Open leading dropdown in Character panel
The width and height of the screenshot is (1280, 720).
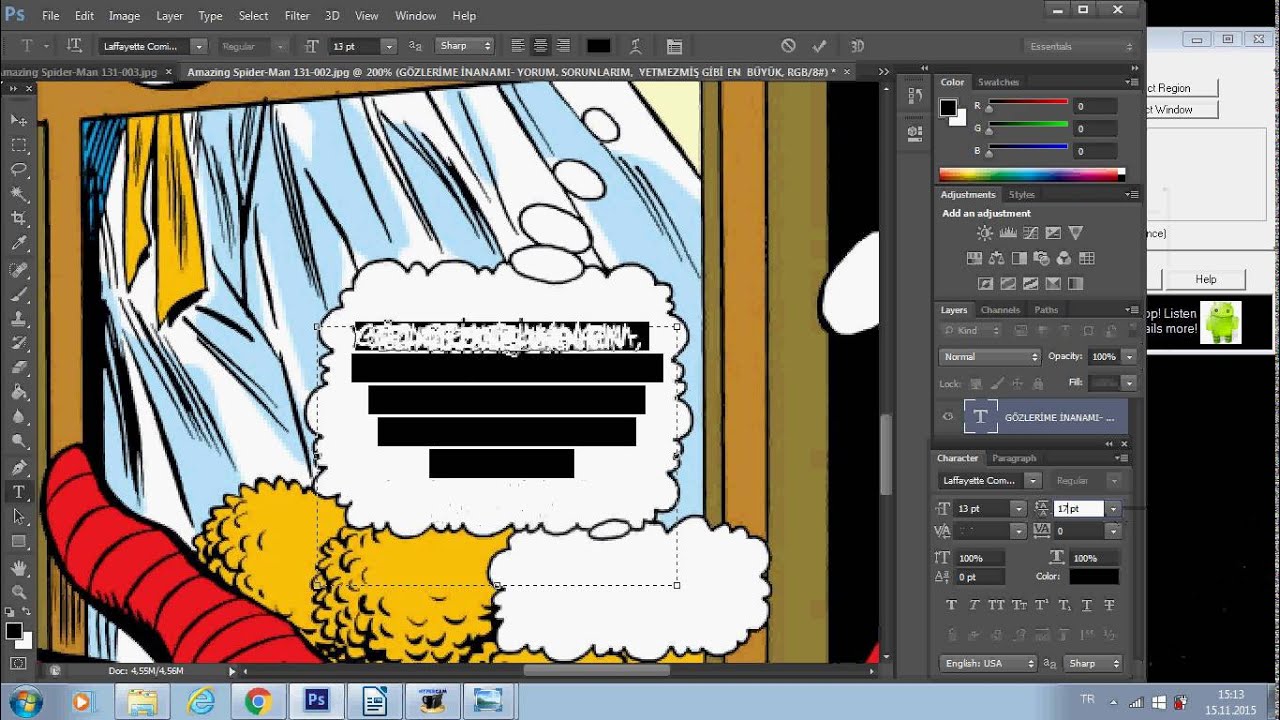tap(1113, 509)
